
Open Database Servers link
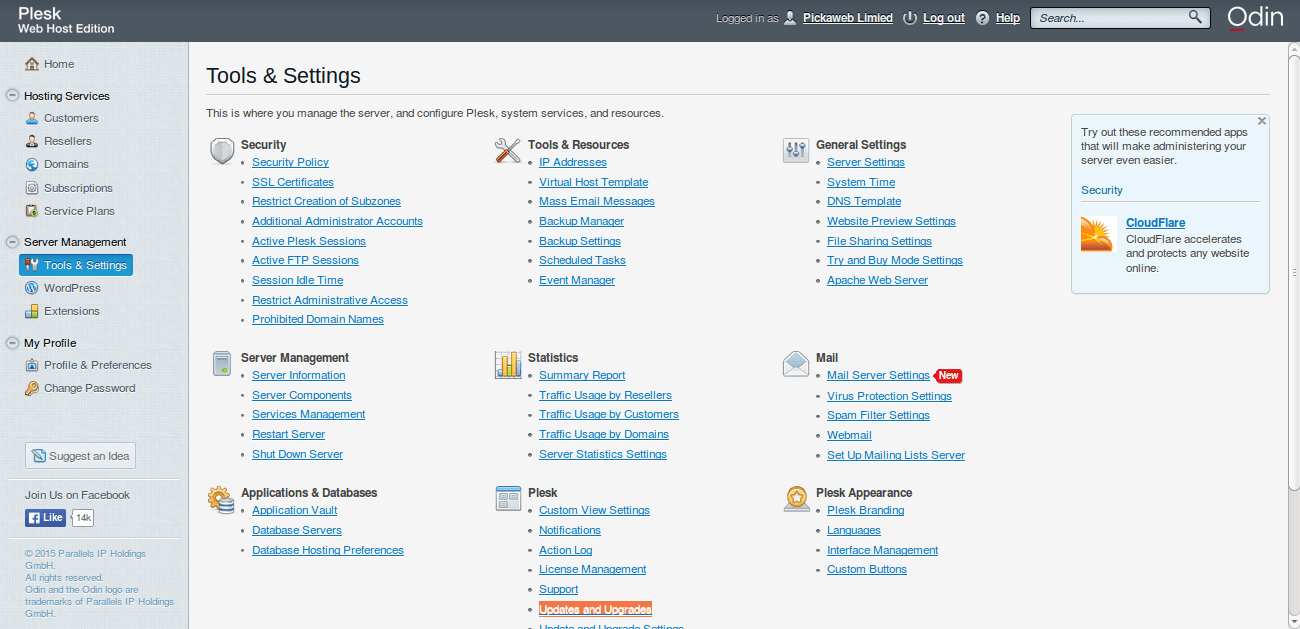(x=297, y=530)
